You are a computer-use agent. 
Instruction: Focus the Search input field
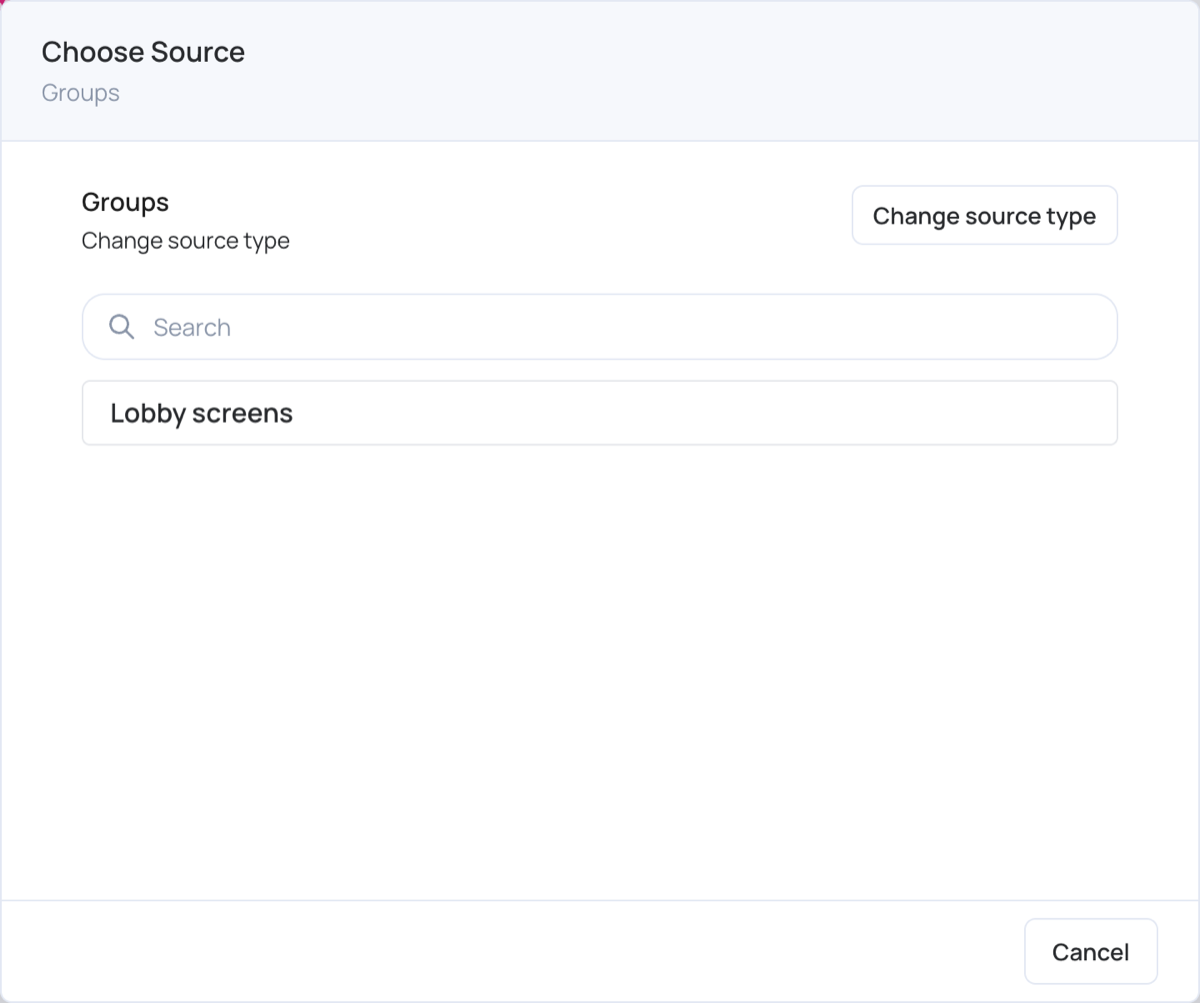click(599, 327)
